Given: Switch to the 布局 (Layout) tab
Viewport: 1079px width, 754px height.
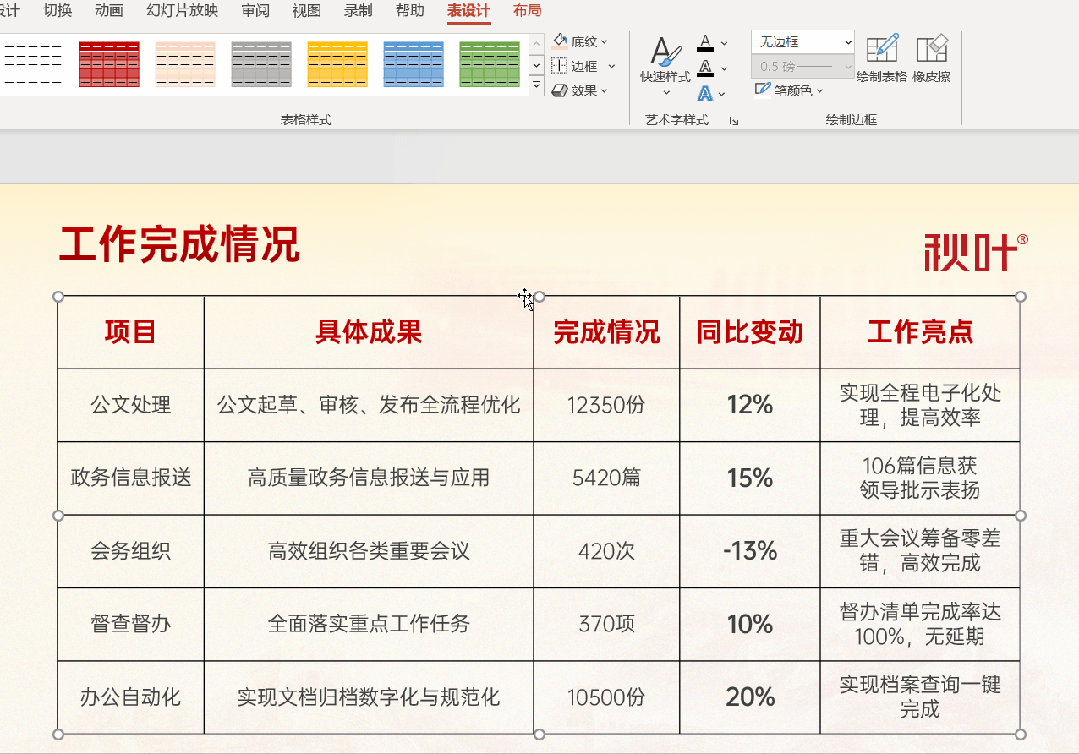Looking at the screenshot, I should [526, 11].
